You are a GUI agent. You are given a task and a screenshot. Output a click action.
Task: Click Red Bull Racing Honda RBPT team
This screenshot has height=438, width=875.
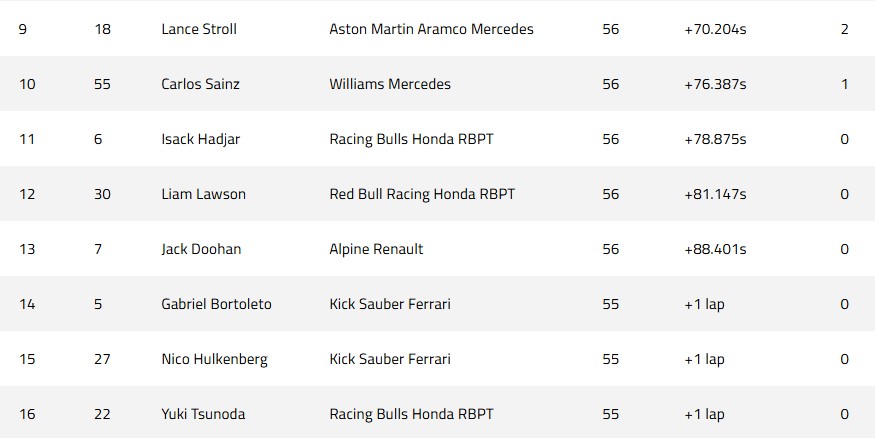(x=422, y=194)
